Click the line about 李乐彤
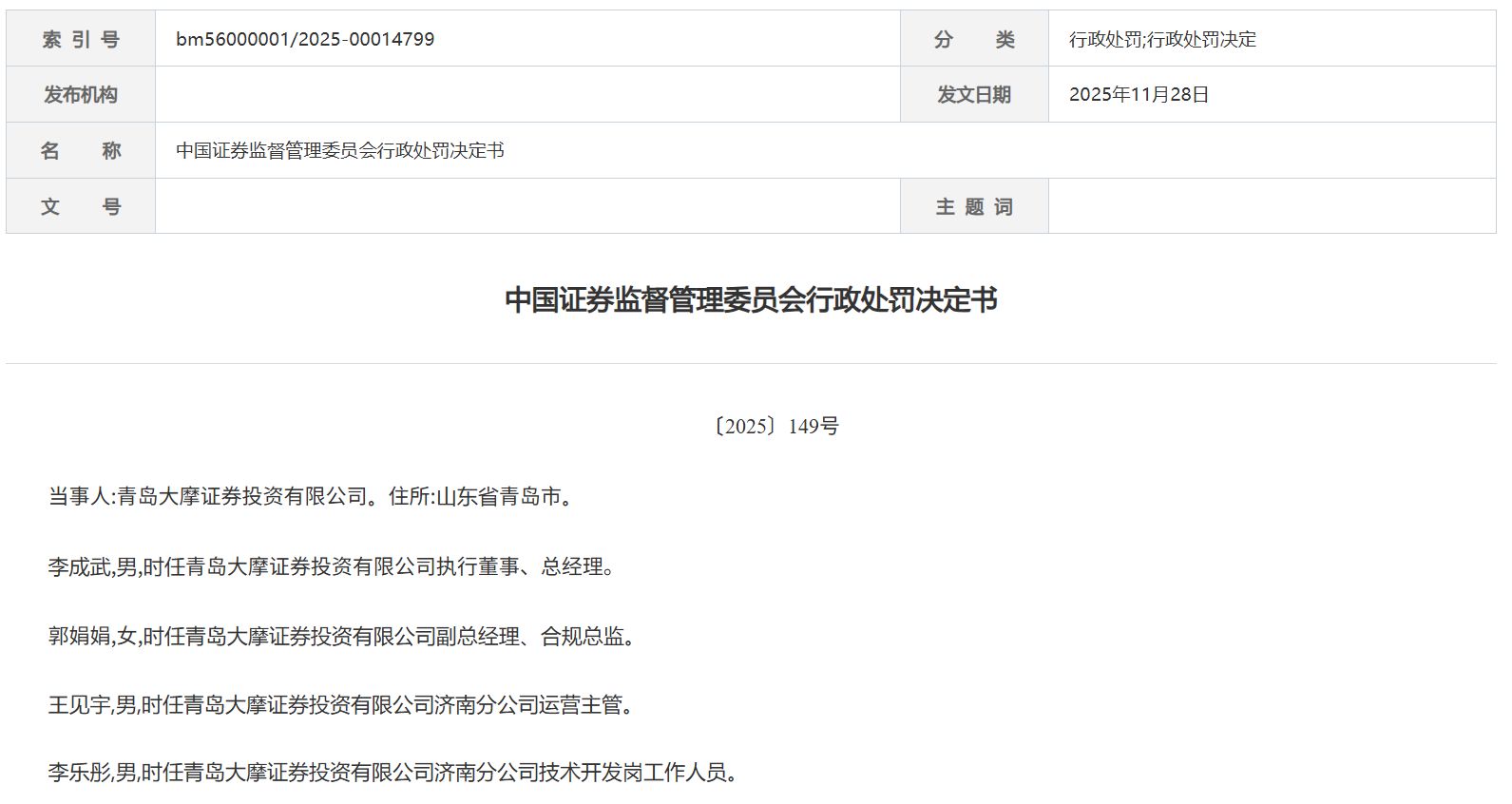Screen dimensions: 1512x804 pos(394,772)
